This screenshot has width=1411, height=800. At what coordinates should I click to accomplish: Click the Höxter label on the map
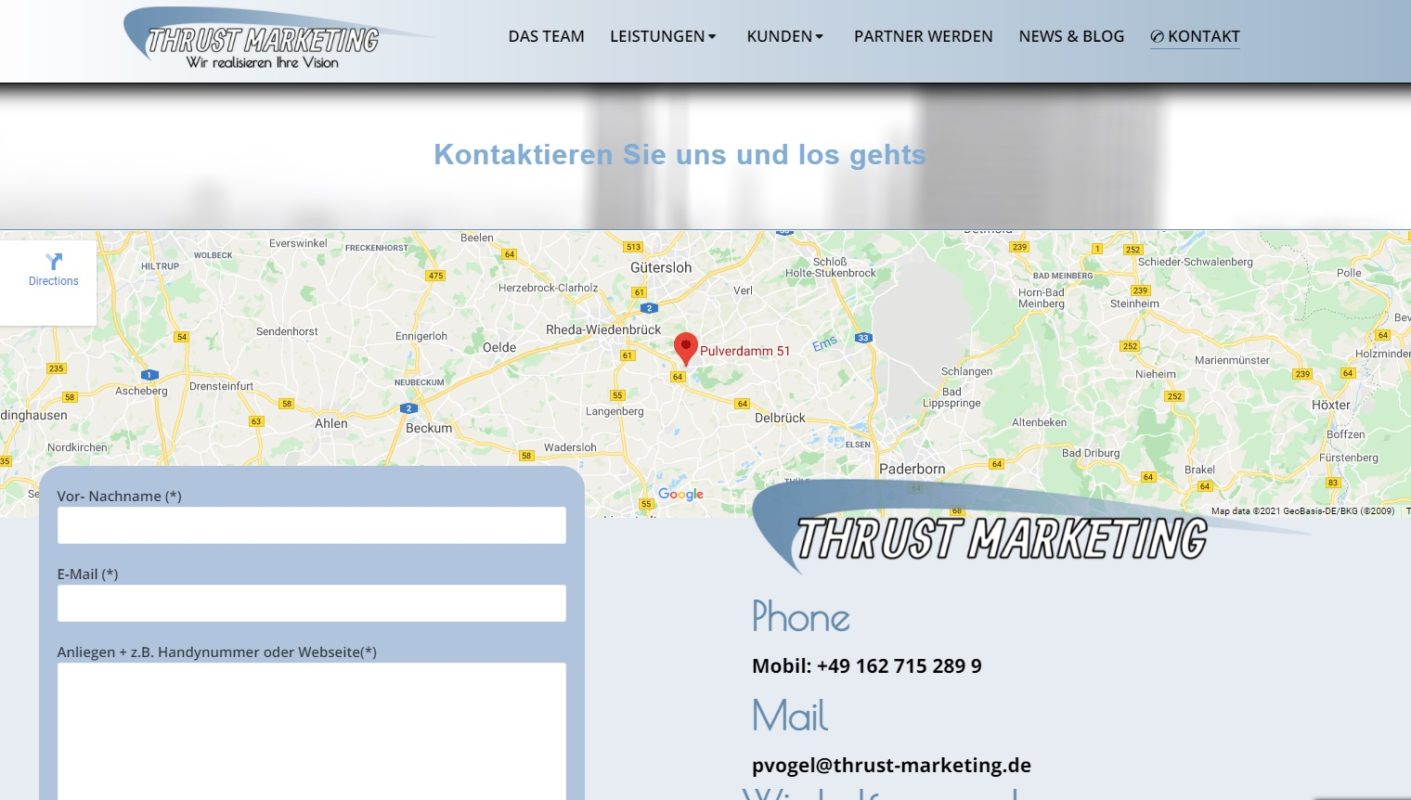tap(1331, 405)
